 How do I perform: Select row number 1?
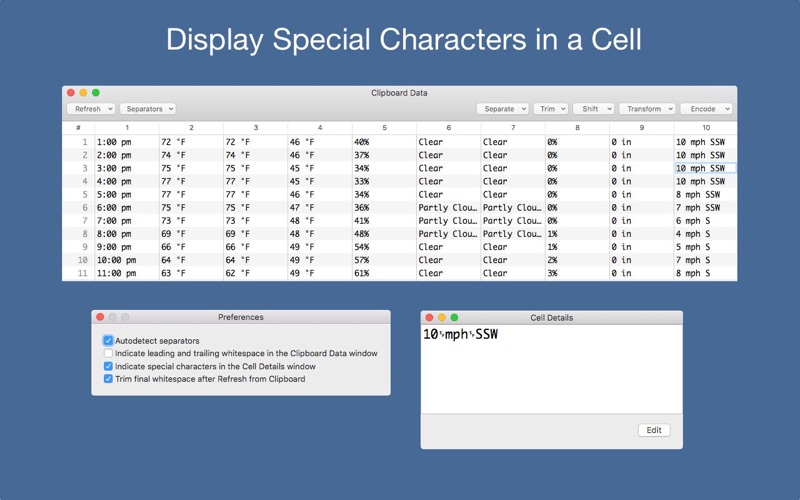tap(85, 142)
